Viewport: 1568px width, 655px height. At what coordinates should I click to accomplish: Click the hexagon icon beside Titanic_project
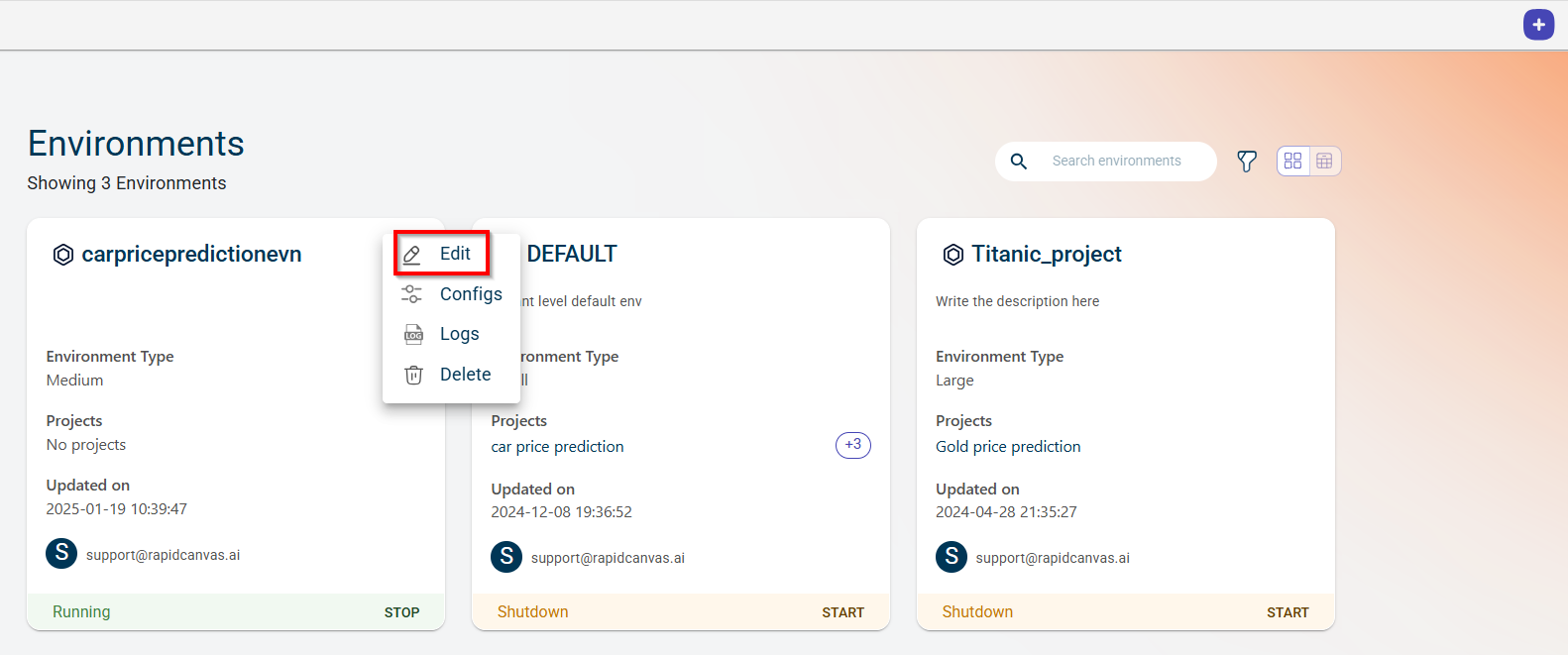tap(952, 255)
